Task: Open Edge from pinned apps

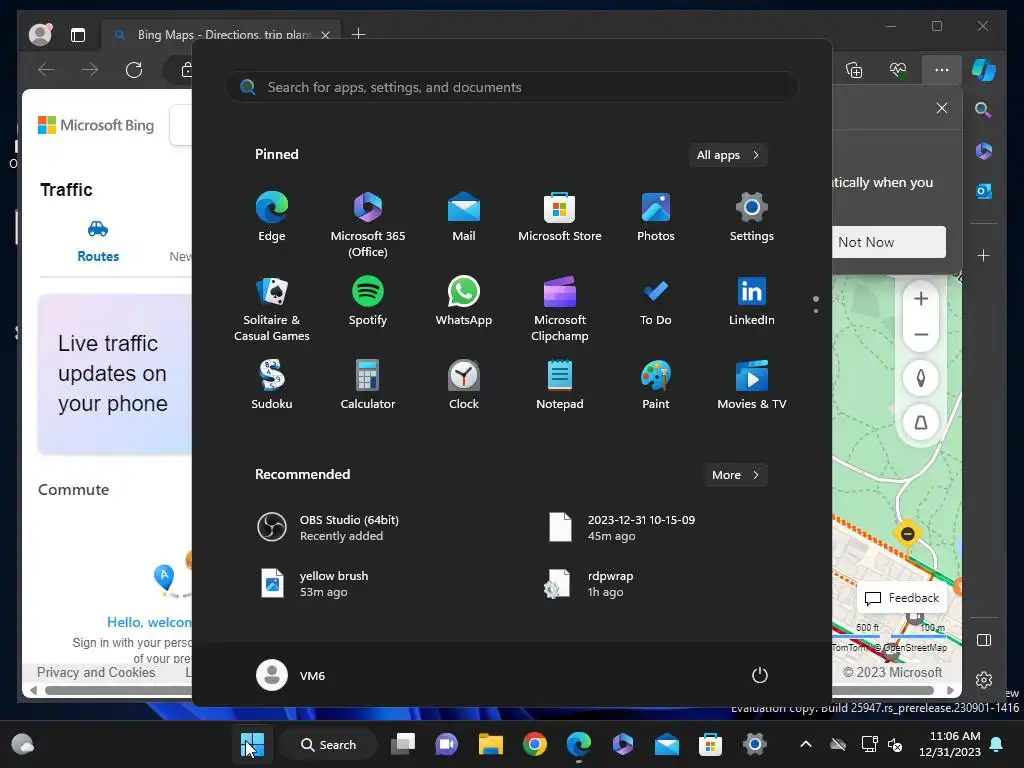Action: [272, 217]
